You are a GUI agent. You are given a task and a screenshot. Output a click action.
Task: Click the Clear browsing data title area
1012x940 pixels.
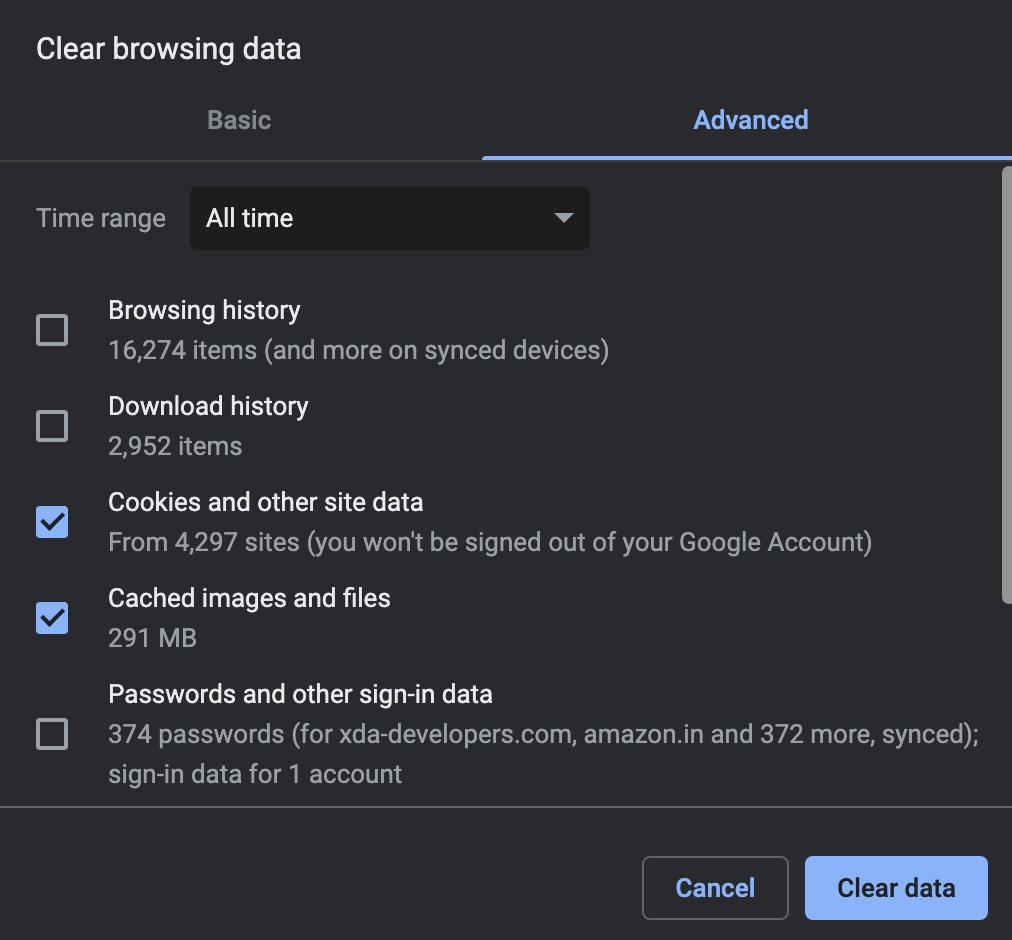tap(168, 48)
